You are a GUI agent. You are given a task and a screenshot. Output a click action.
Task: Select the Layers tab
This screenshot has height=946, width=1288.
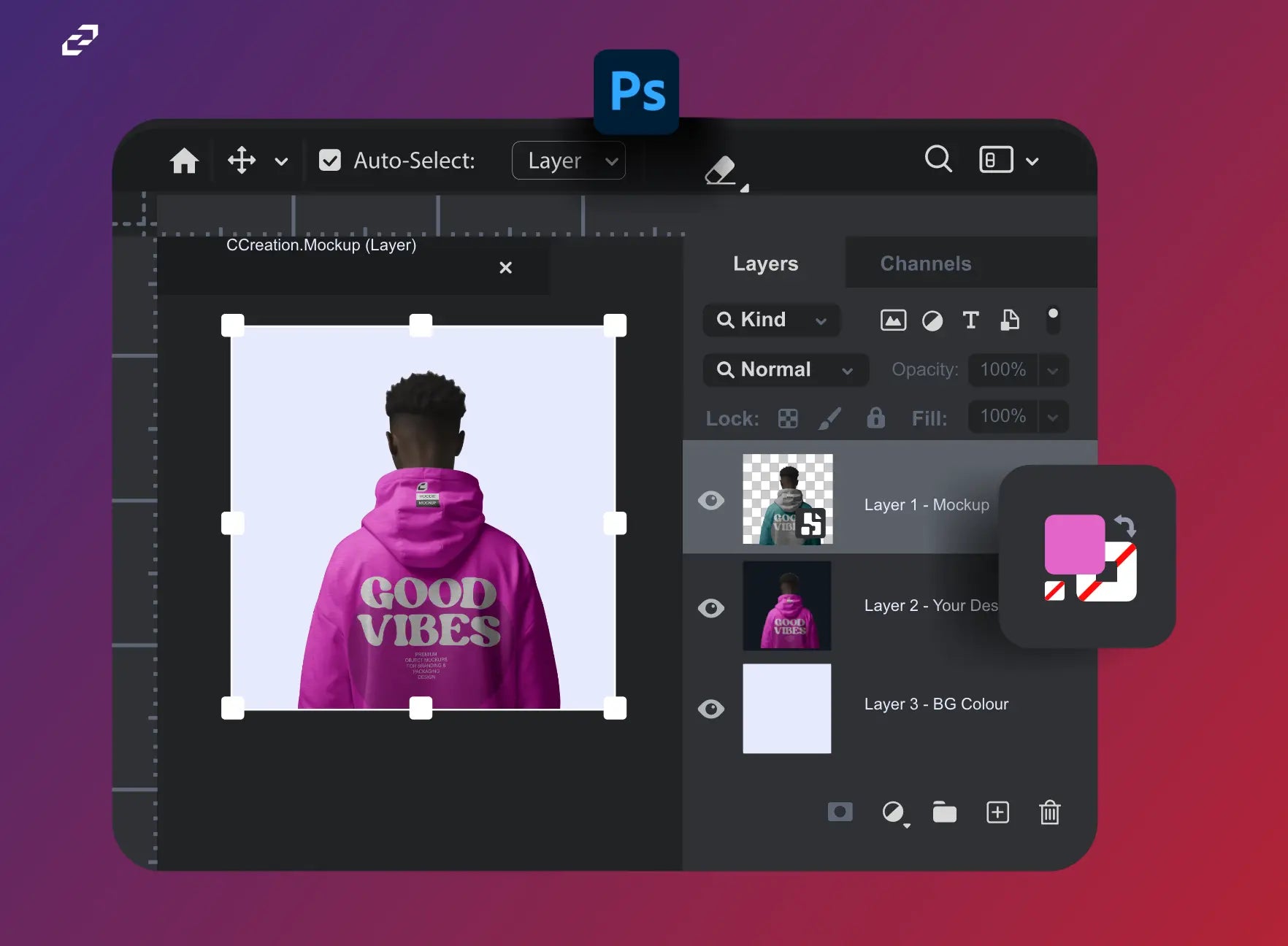coord(765,264)
